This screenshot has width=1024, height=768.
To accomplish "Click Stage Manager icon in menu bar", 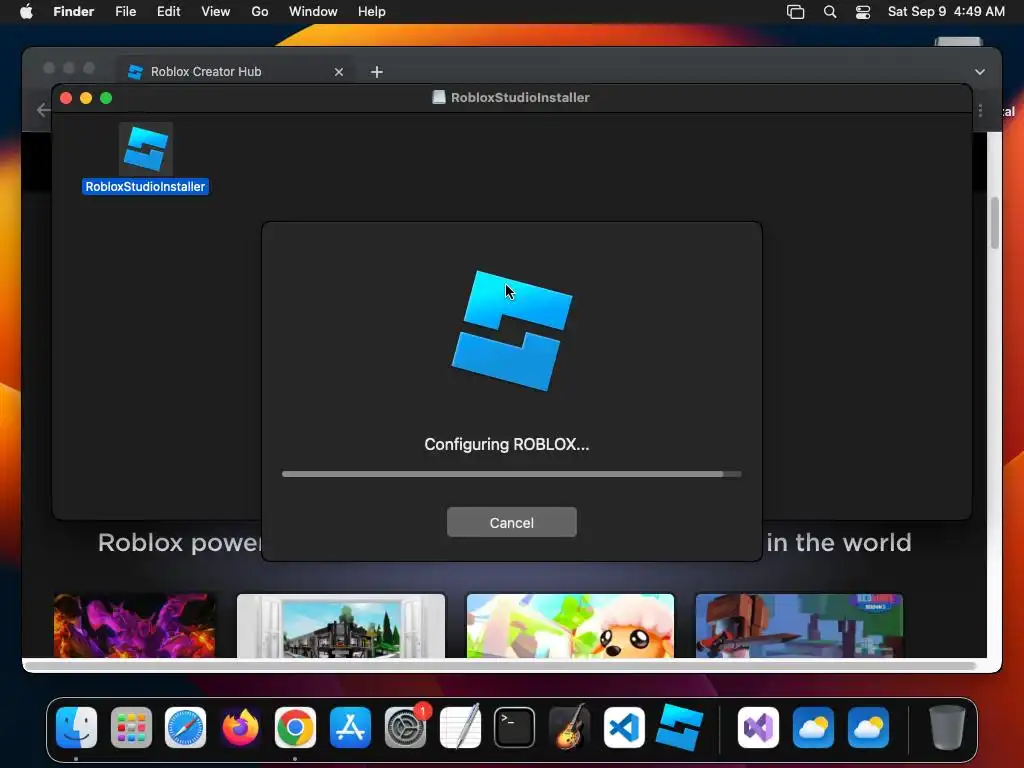I will [x=795, y=12].
